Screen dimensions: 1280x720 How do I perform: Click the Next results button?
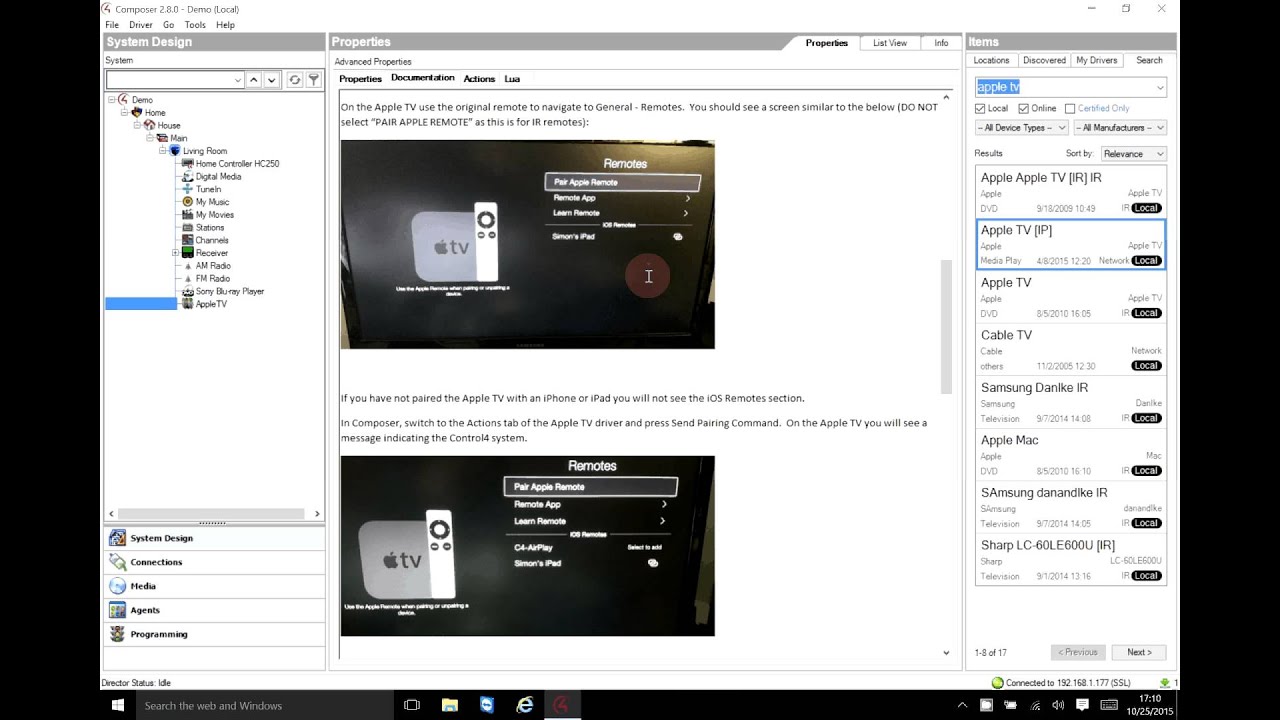pyautogui.click(x=1139, y=652)
